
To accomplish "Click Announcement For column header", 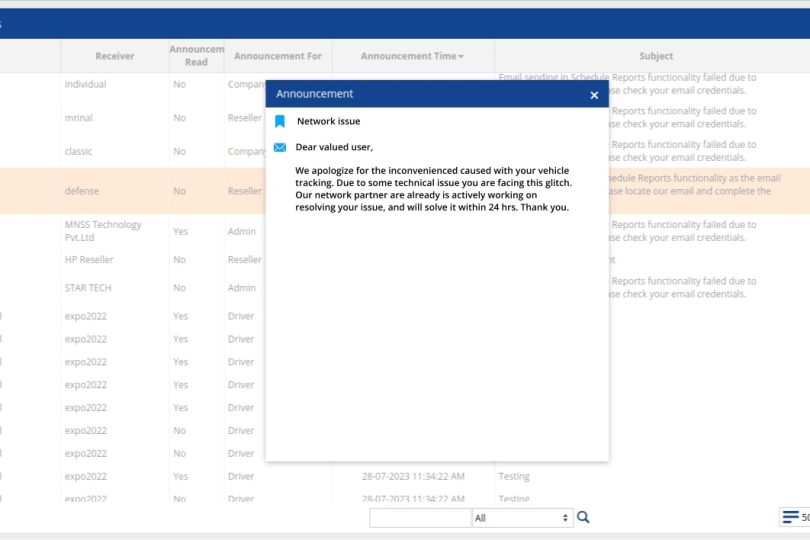I will [278, 56].
